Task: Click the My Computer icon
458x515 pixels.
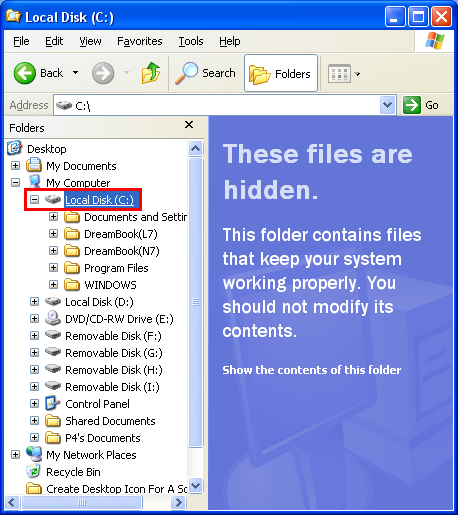Action: point(34,182)
